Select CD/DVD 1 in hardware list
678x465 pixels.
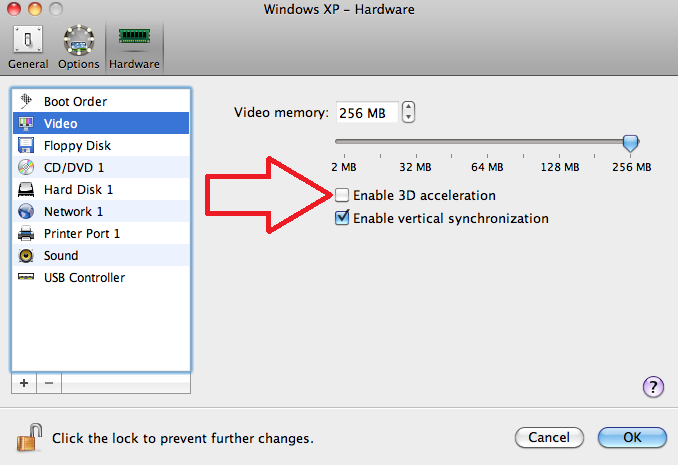(x=101, y=167)
